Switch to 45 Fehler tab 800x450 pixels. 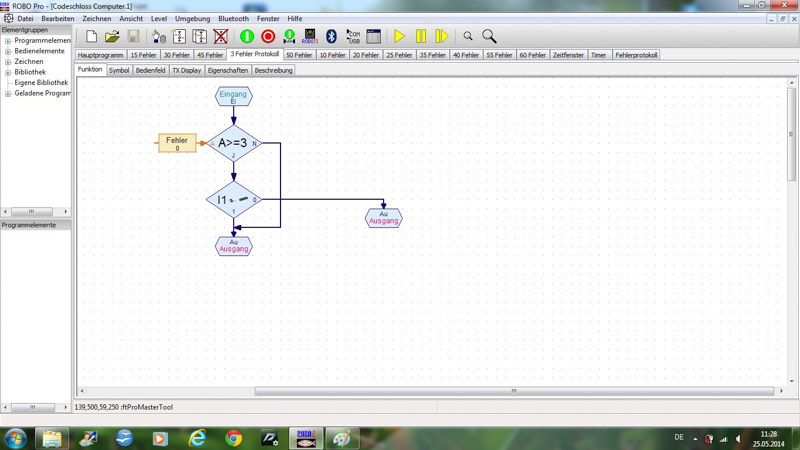[210, 55]
